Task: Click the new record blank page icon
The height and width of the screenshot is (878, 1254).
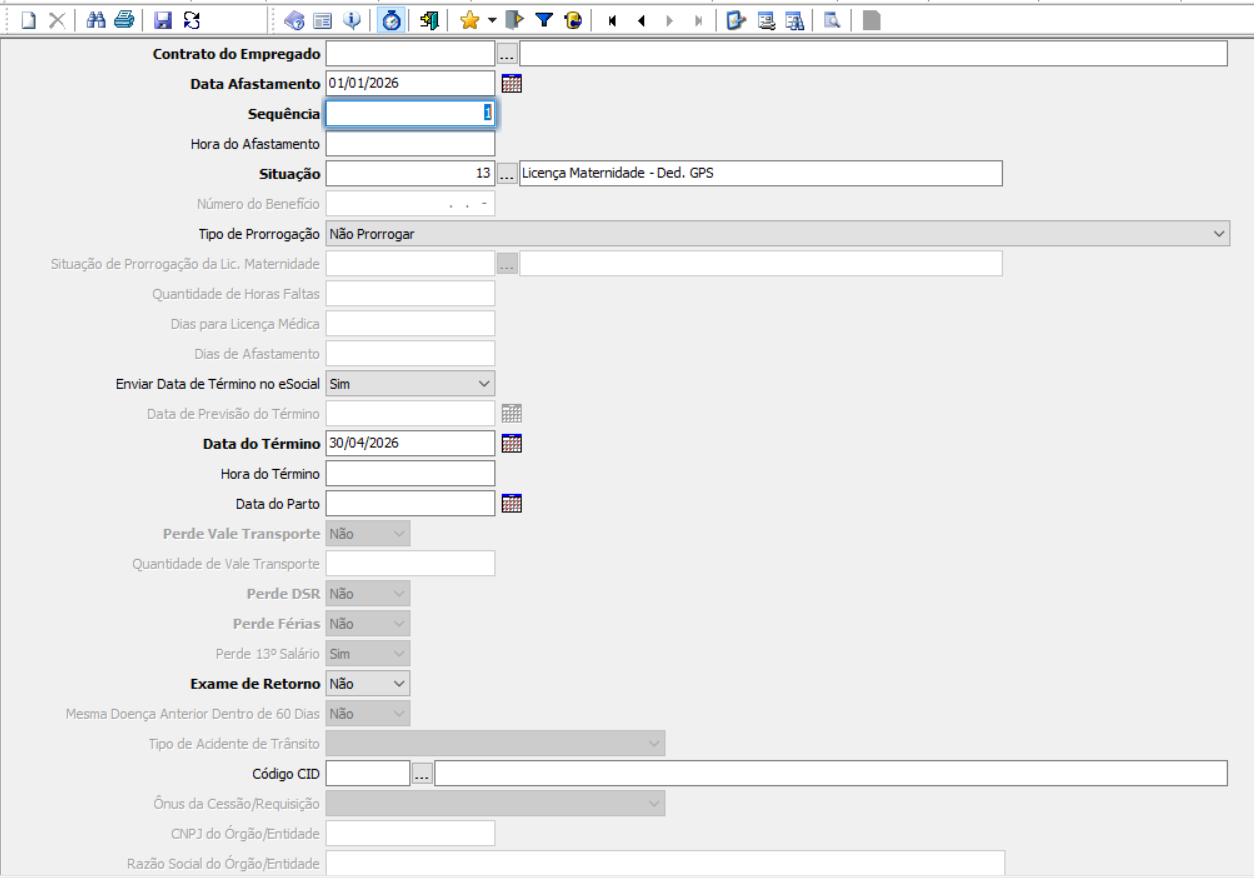Action: point(29,20)
